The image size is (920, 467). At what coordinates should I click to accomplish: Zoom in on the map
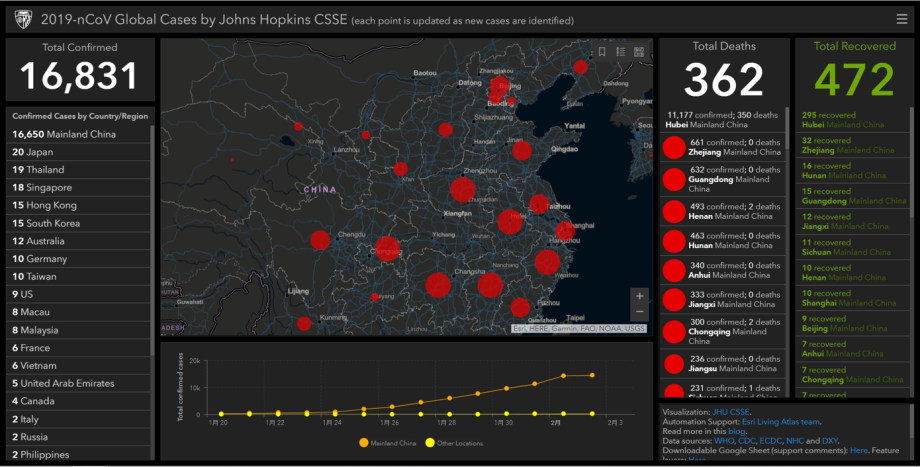(x=640, y=296)
